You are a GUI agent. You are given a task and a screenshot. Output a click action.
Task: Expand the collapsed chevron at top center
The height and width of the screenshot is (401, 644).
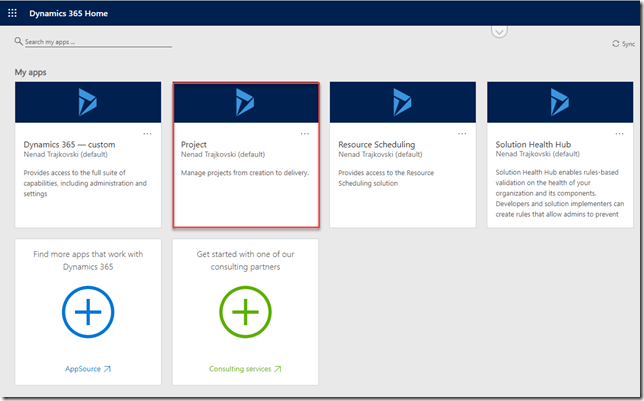click(x=500, y=30)
